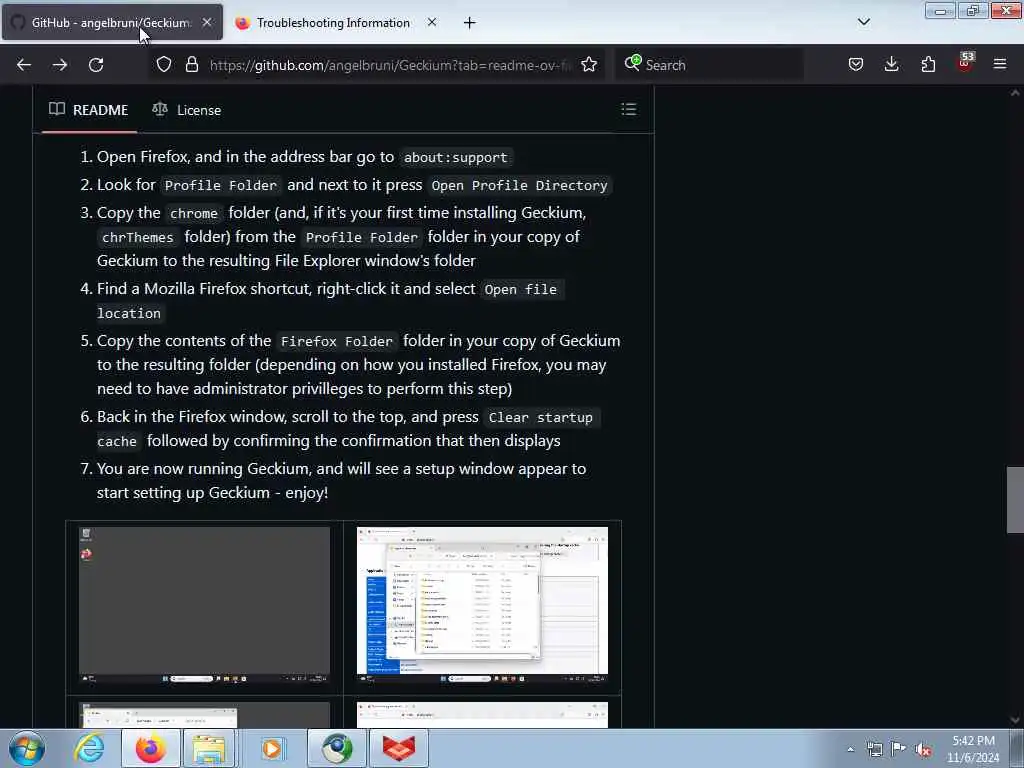Click the search engine magnifier icon
Image resolution: width=1024 pixels, height=768 pixels.
(632, 63)
